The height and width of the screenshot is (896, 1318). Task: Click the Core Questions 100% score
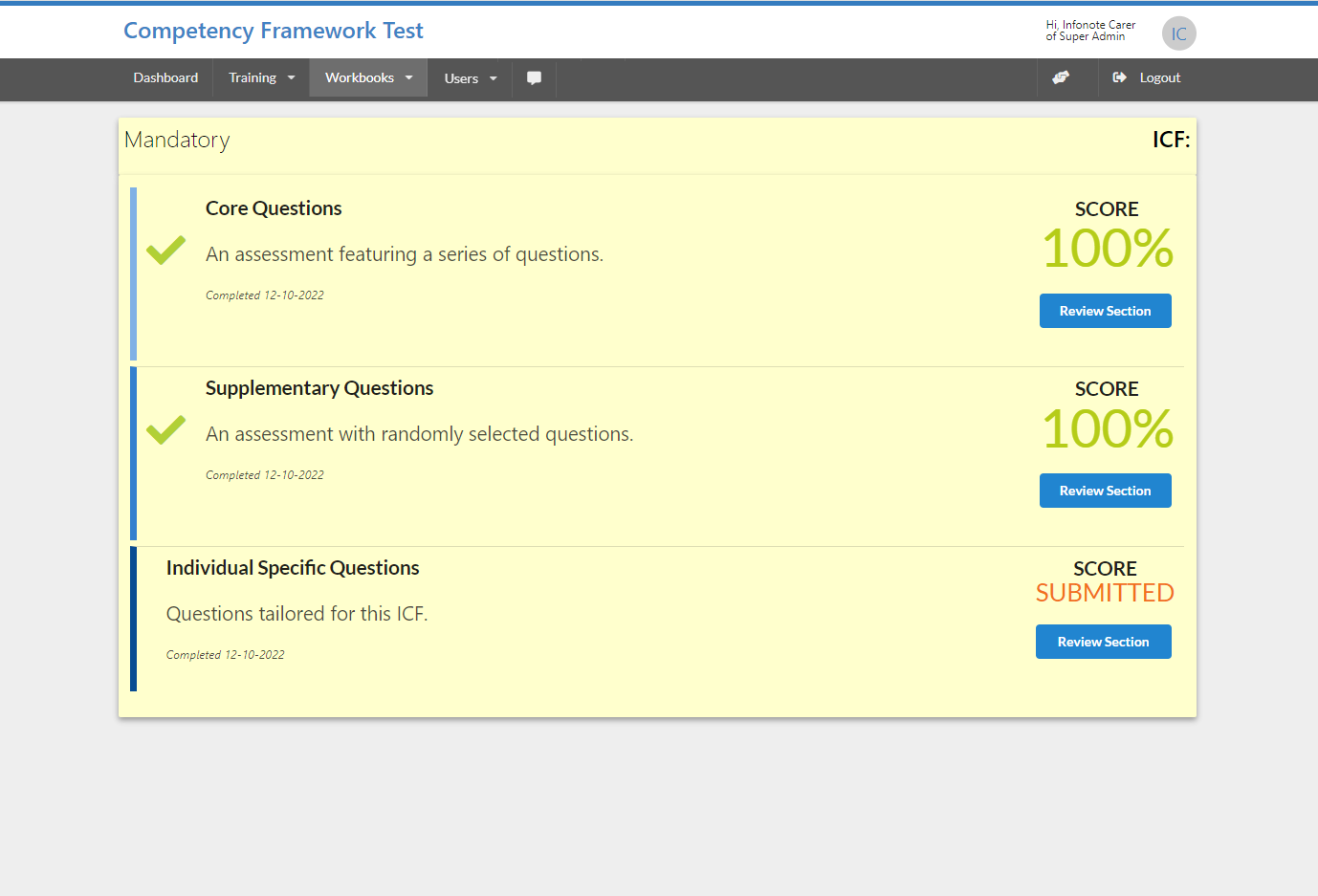[x=1108, y=249]
